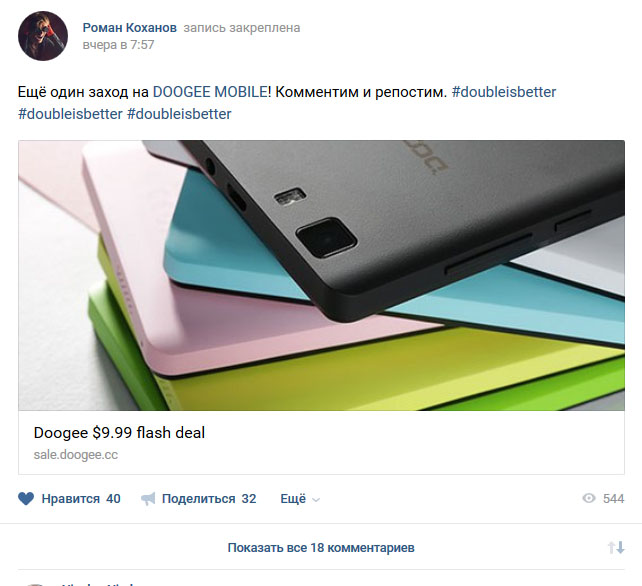Viewport: 642px width, 586px height.
Task: Follow the DOOGEE MOBILE link
Action: [x=210, y=92]
